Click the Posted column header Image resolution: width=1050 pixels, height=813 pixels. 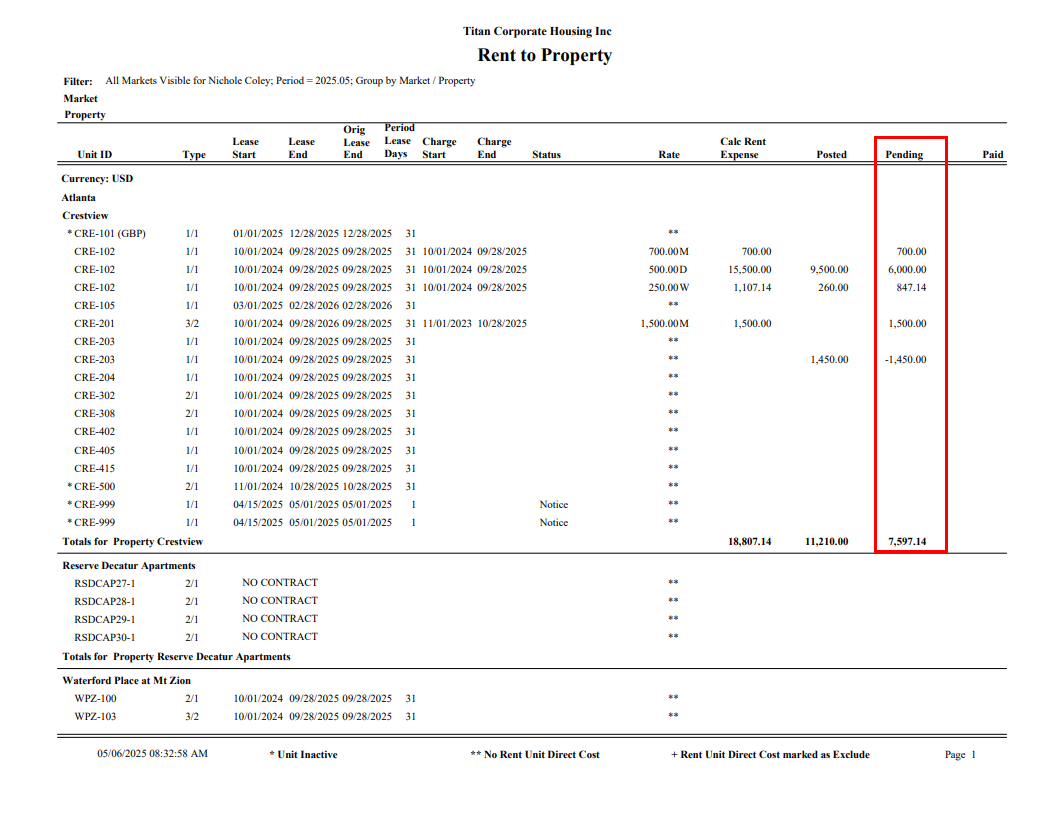pyautogui.click(x=830, y=155)
